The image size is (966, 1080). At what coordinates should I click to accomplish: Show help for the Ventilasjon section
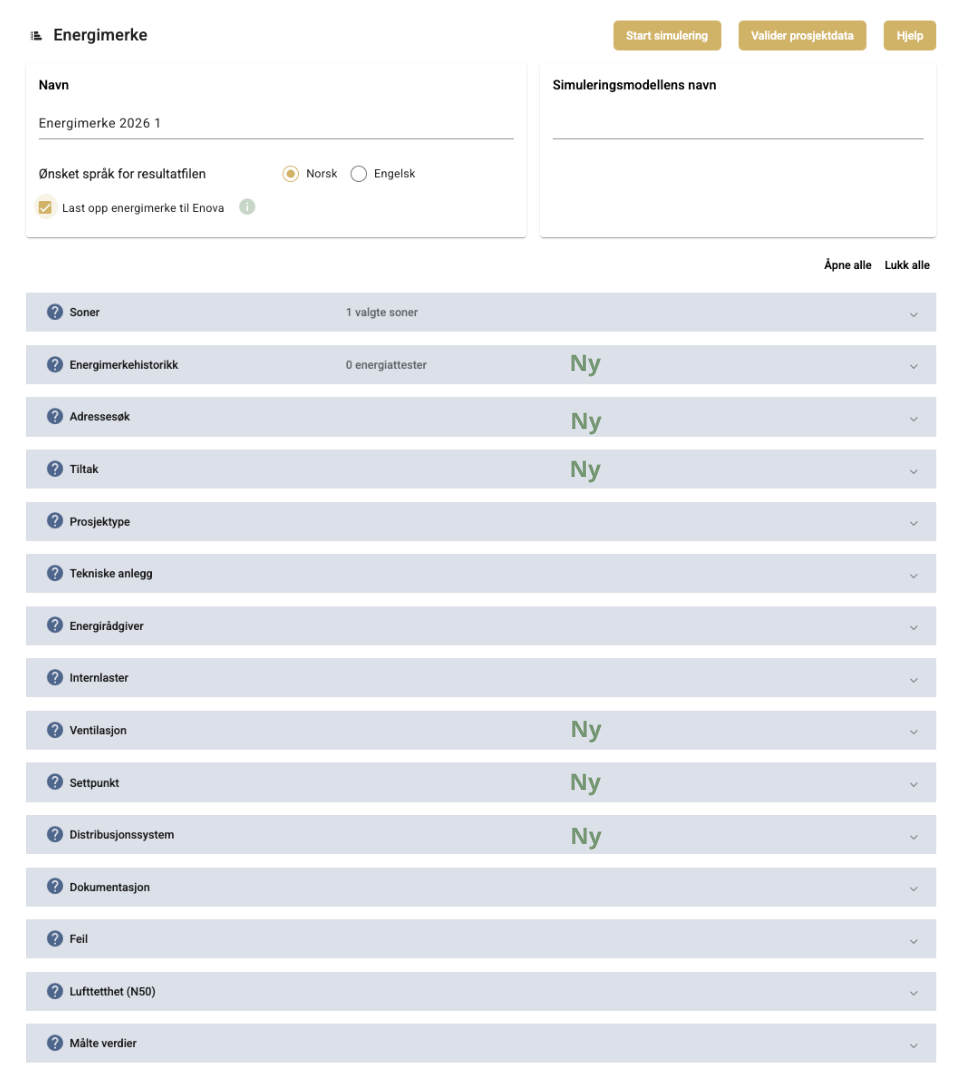point(55,730)
